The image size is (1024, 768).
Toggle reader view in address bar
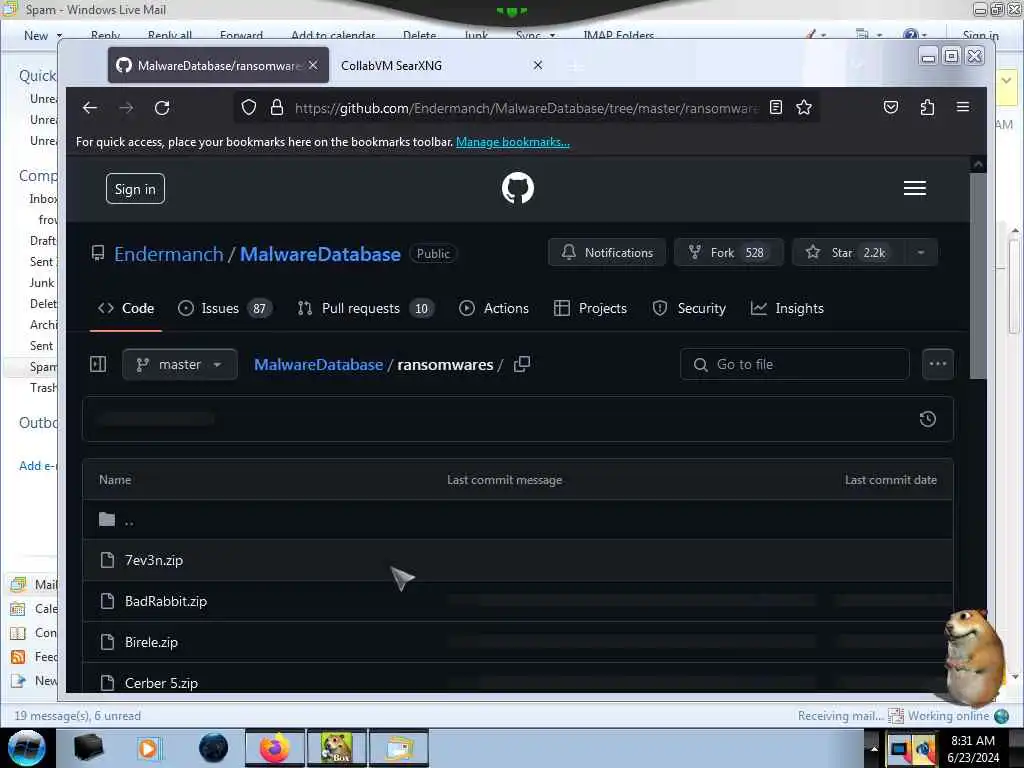pyautogui.click(x=776, y=108)
